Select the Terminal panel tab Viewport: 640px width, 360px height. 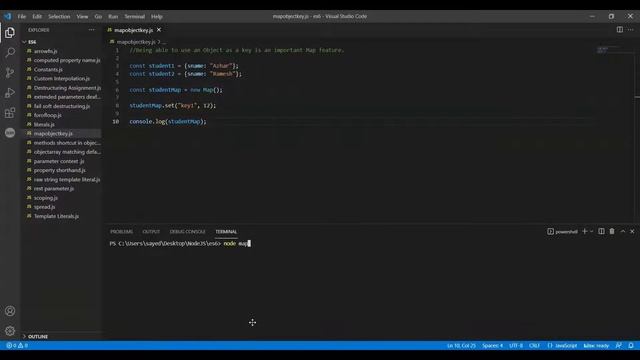(226, 231)
